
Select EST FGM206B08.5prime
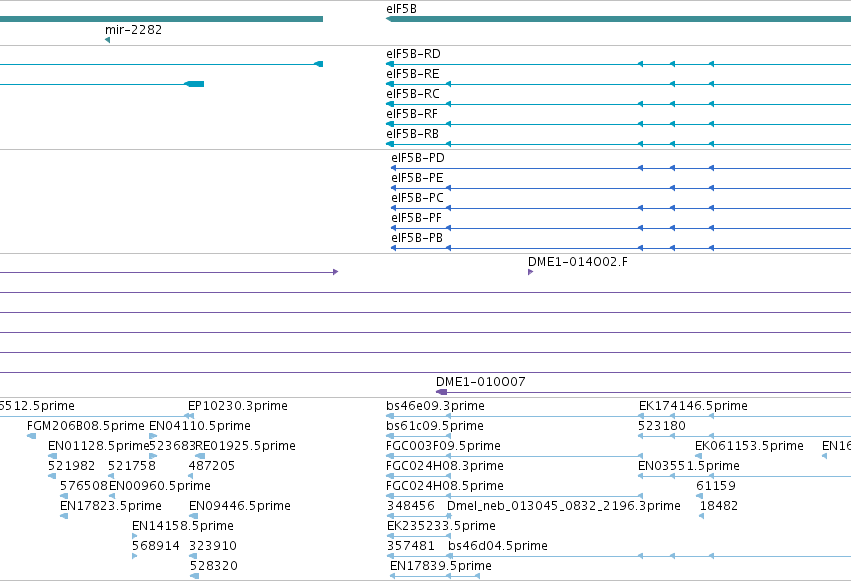[x=86, y=426]
